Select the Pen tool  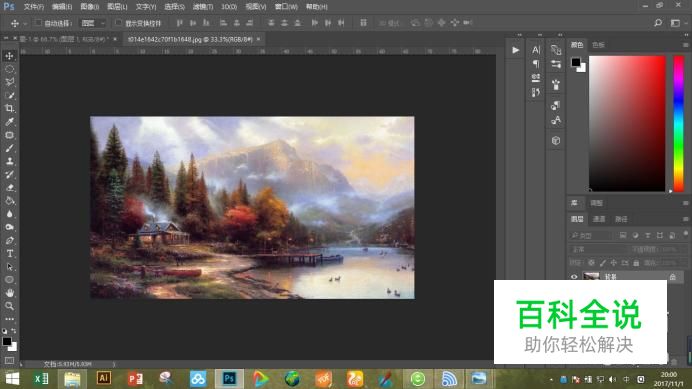click(x=9, y=241)
